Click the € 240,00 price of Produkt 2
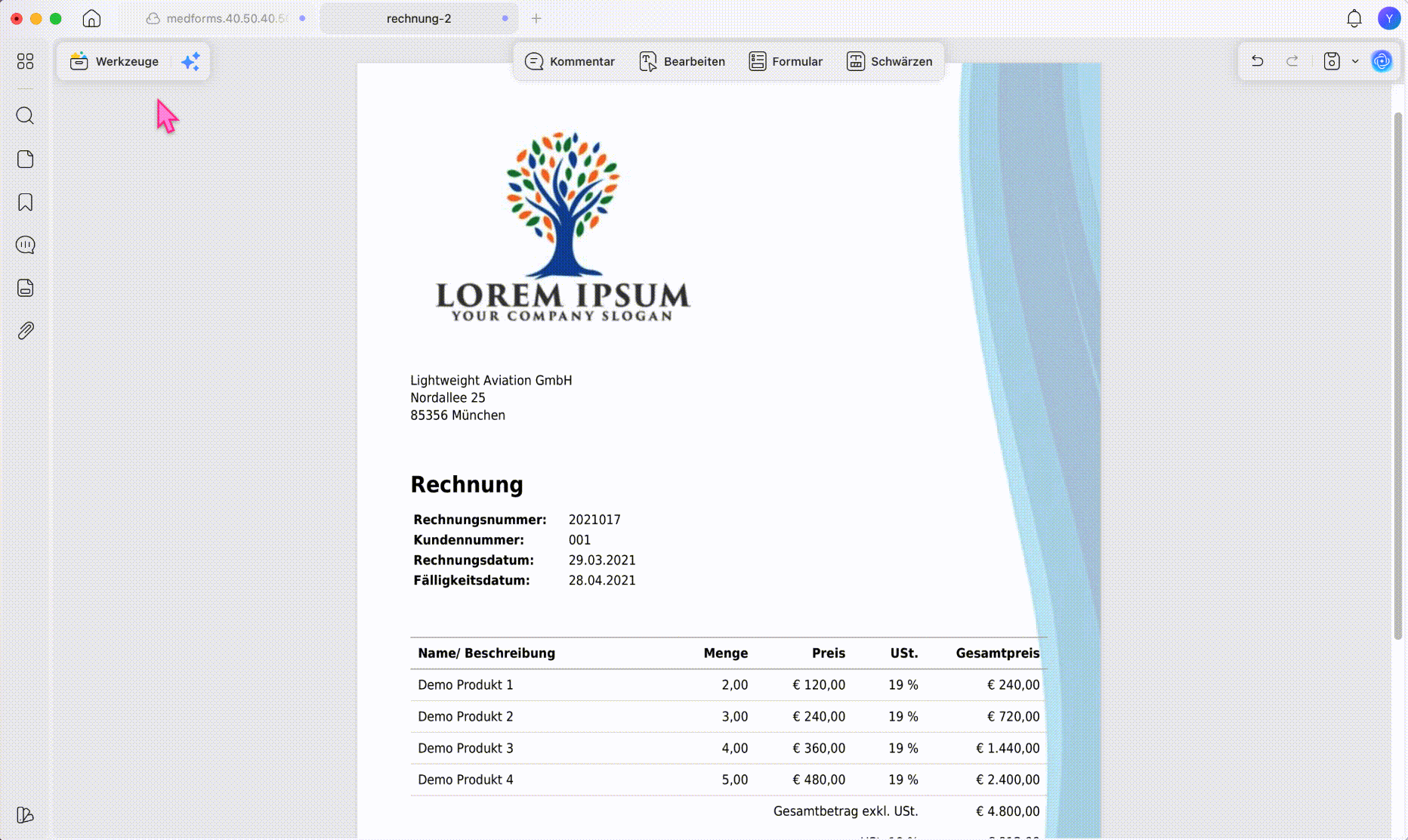This screenshot has width=1408, height=840. click(819, 717)
